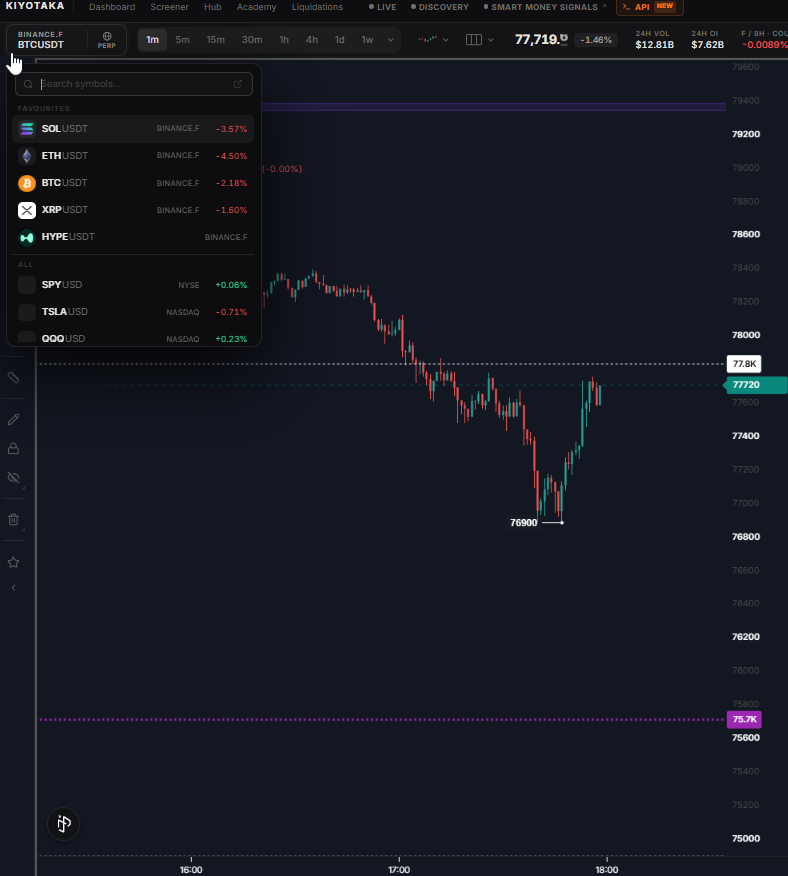This screenshot has width=788, height=876.
Task: Click the 24H OI $7.62B stat
Action: (x=707, y=40)
